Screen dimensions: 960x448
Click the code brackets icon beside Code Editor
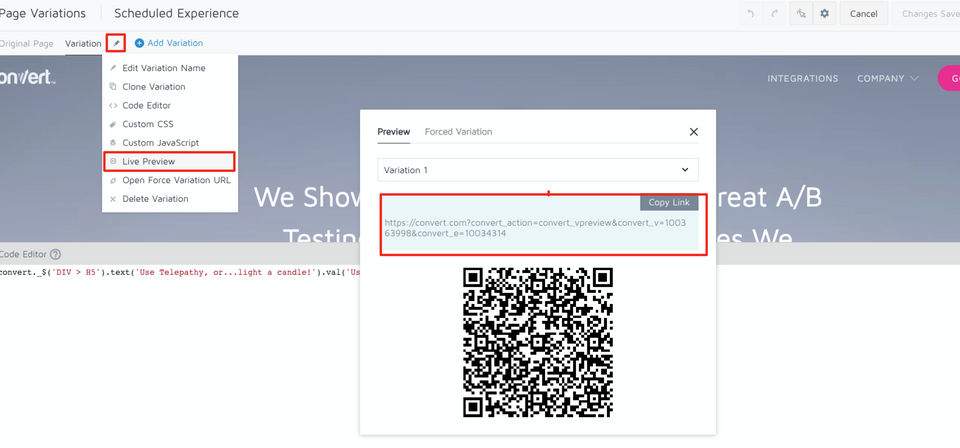[113, 105]
